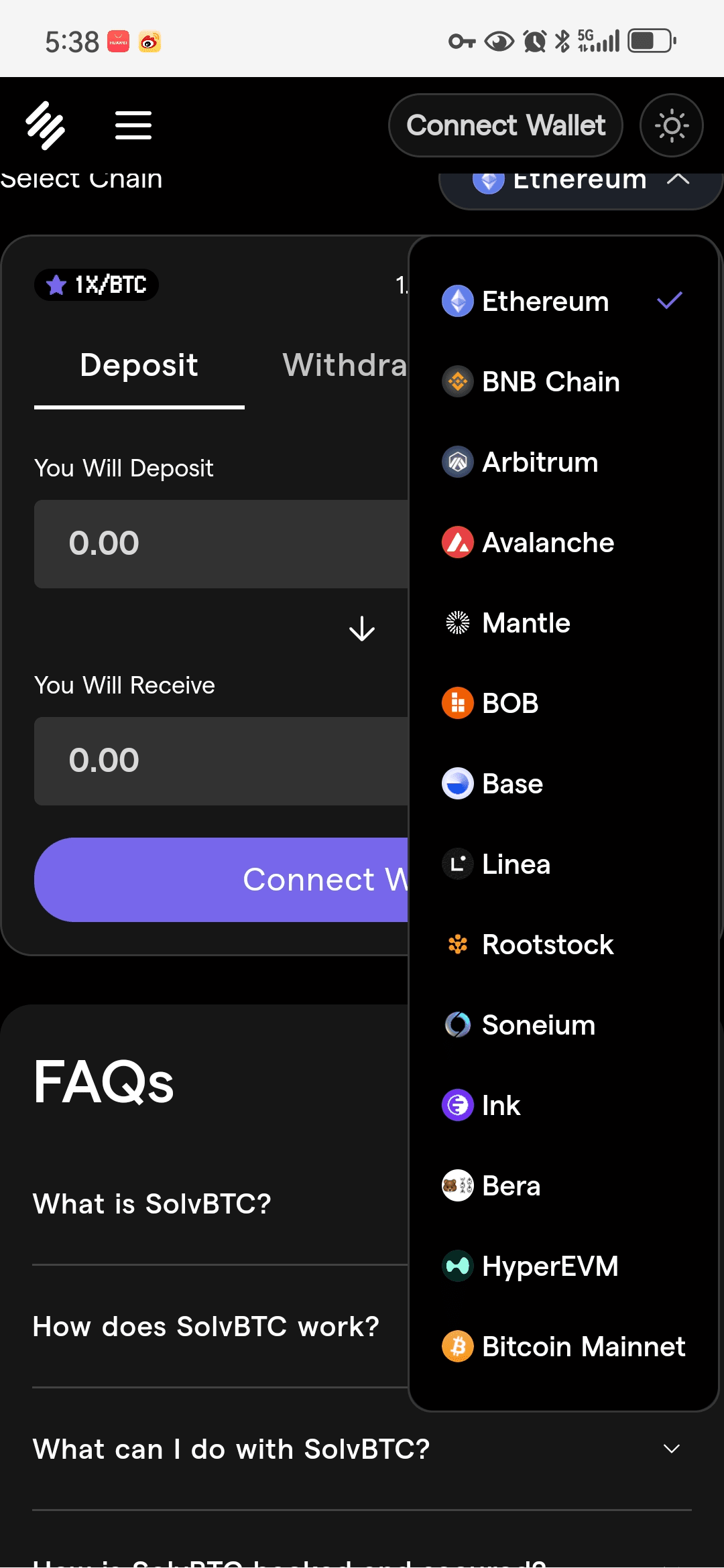Click the Bitcoin Mainnet logo icon

[x=458, y=1347]
